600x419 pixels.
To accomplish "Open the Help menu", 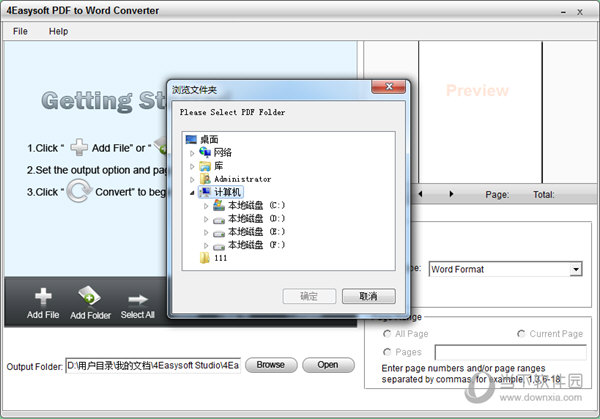I will [x=58, y=31].
